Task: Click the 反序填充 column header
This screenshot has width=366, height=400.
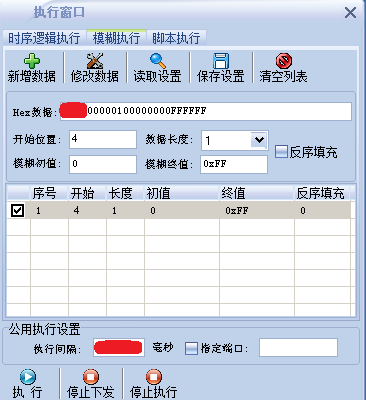Action: [x=322, y=193]
